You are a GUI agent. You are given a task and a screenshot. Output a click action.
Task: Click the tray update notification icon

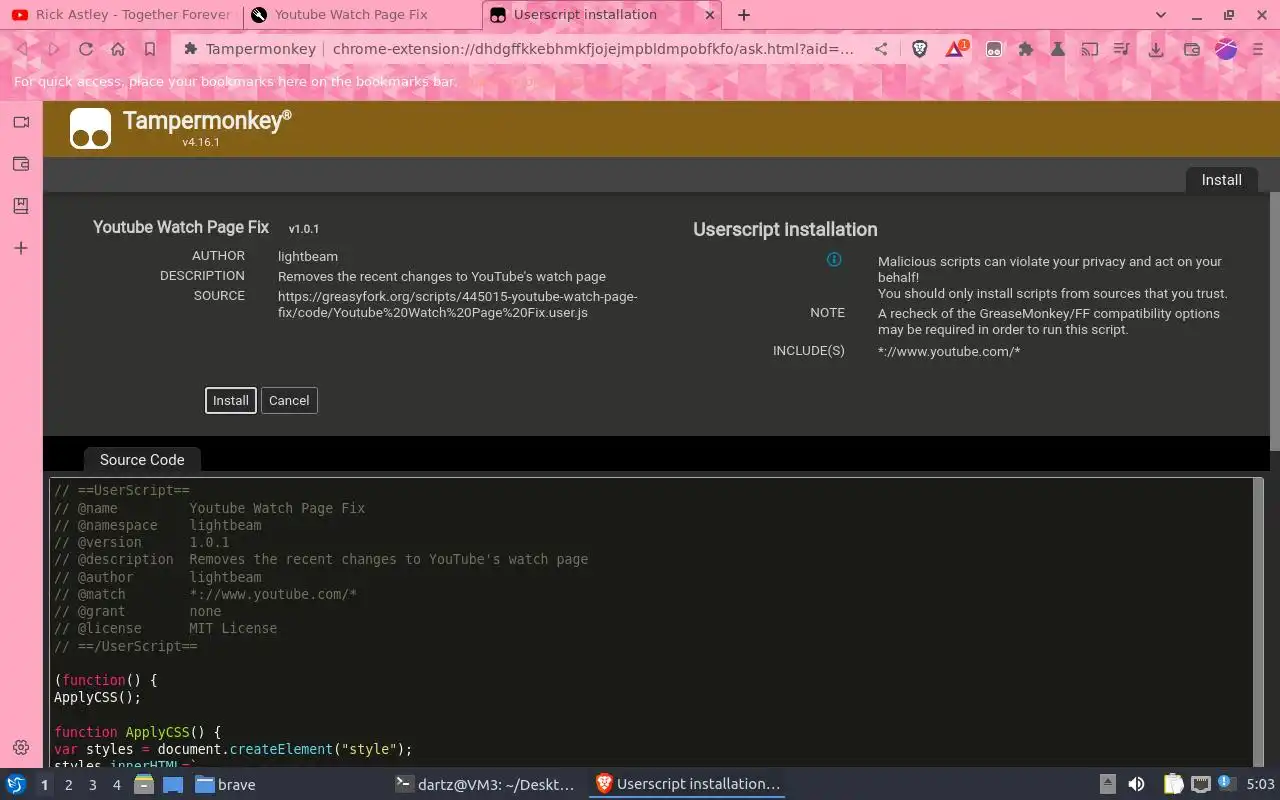(1225, 783)
